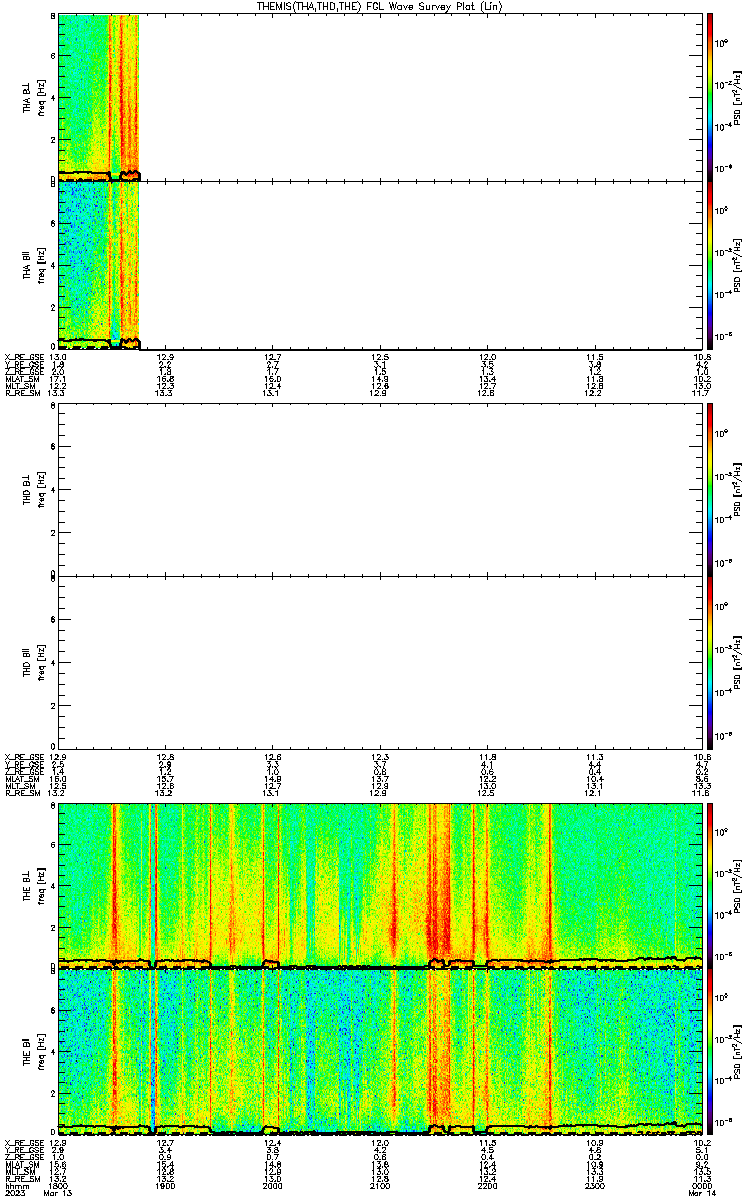This screenshot has width=750, height=1200.
Task: Click the 2000 time axis label
Action: coord(273,1185)
